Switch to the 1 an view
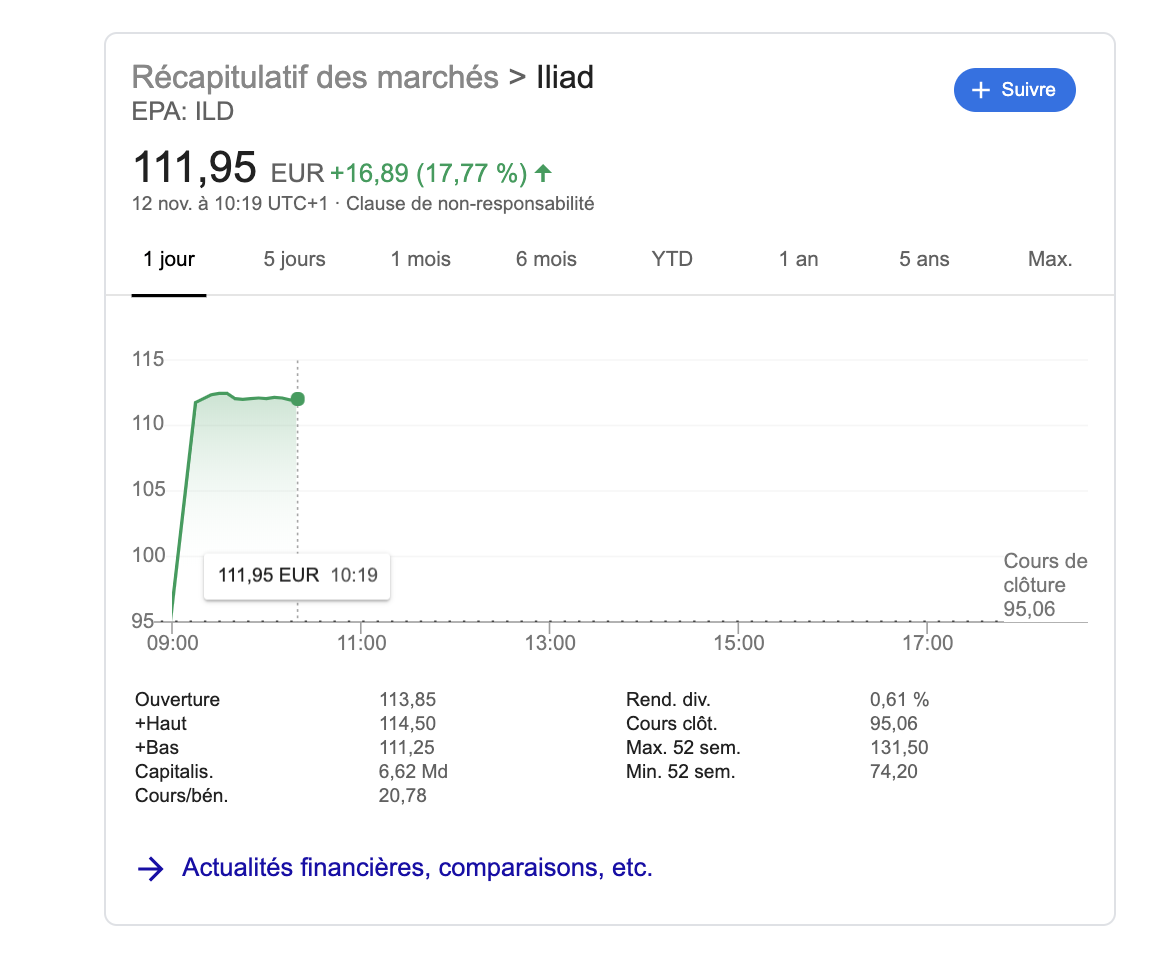Screen dimensions: 1166x960 798,260
